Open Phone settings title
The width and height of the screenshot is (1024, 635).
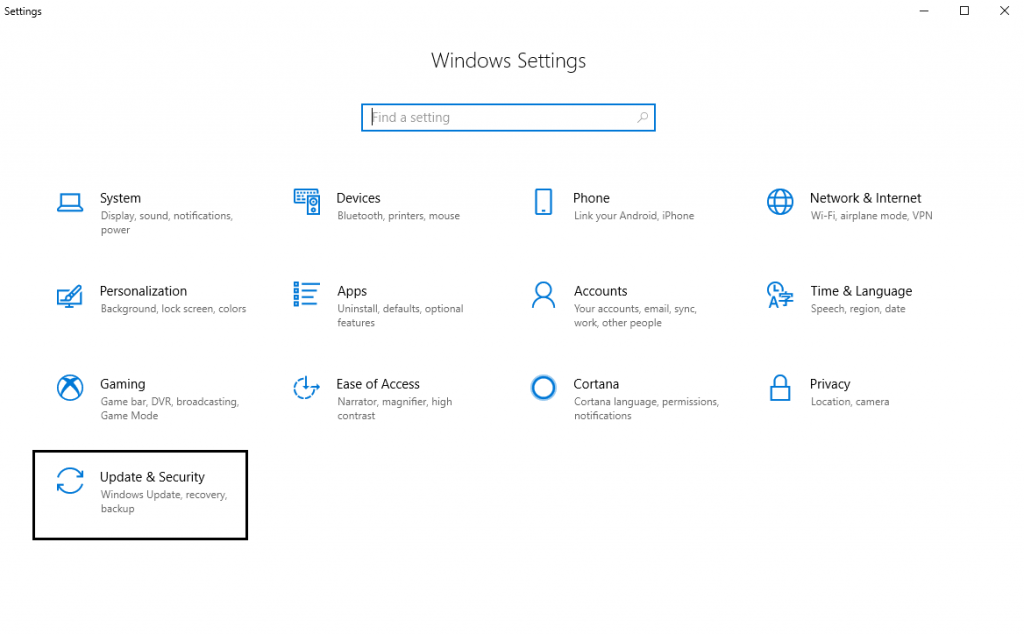coord(591,198)
